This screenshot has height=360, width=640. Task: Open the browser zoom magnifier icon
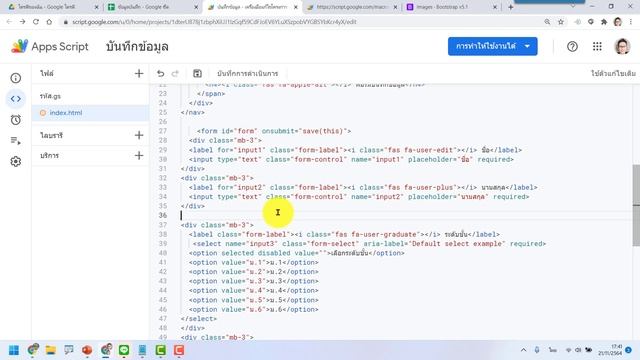pyautogui.click(x=547, y=22)
